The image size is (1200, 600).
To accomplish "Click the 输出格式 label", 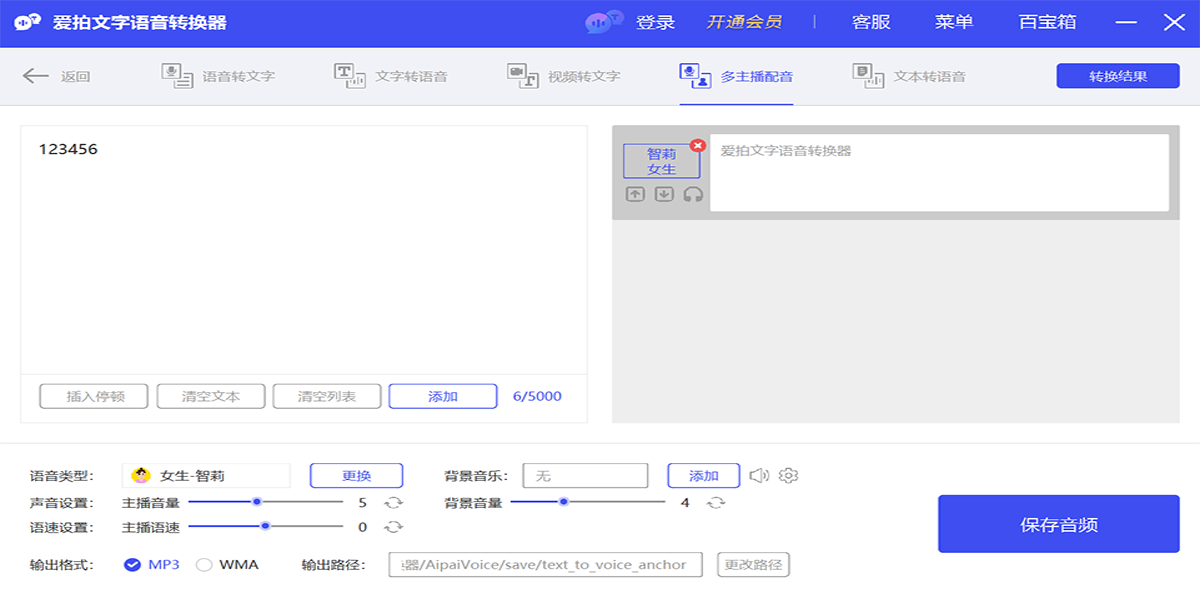I will [61, 565].
